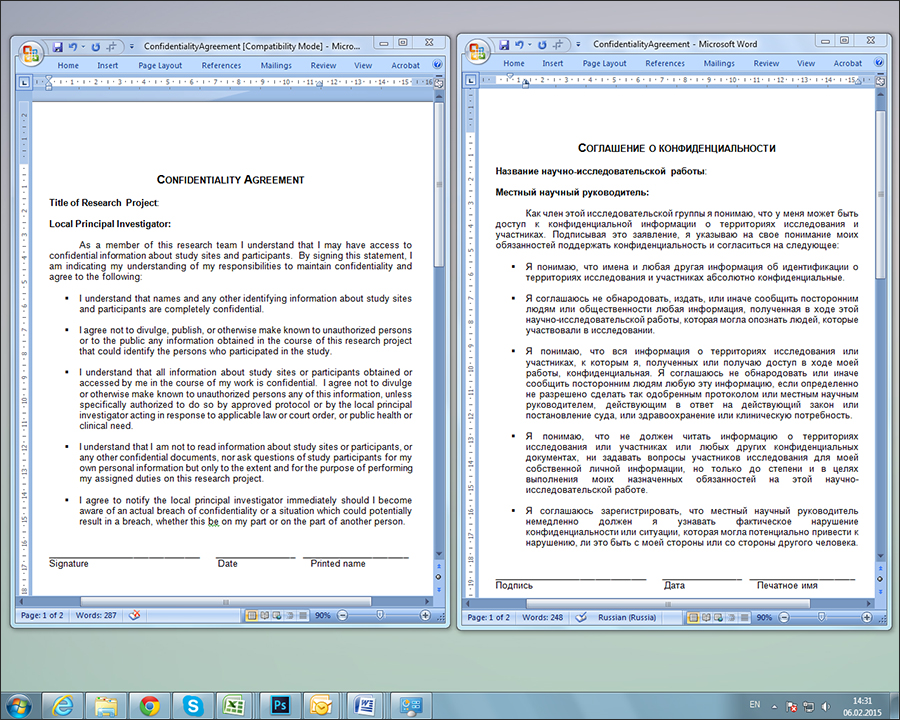Save the English ConfidentialityAgreement document

tap(57, 47)
